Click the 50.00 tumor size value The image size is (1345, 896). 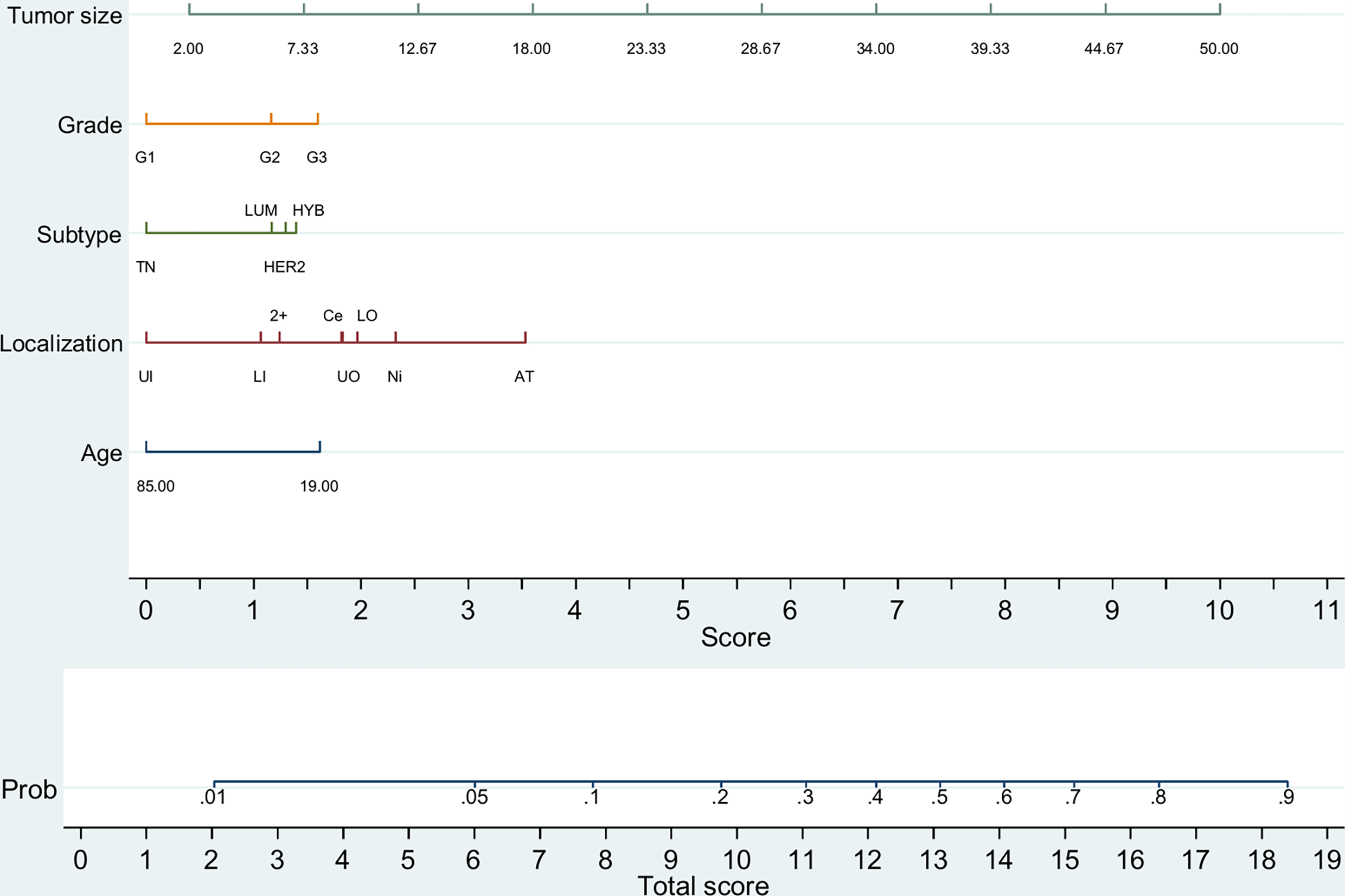coord(1219,49)
